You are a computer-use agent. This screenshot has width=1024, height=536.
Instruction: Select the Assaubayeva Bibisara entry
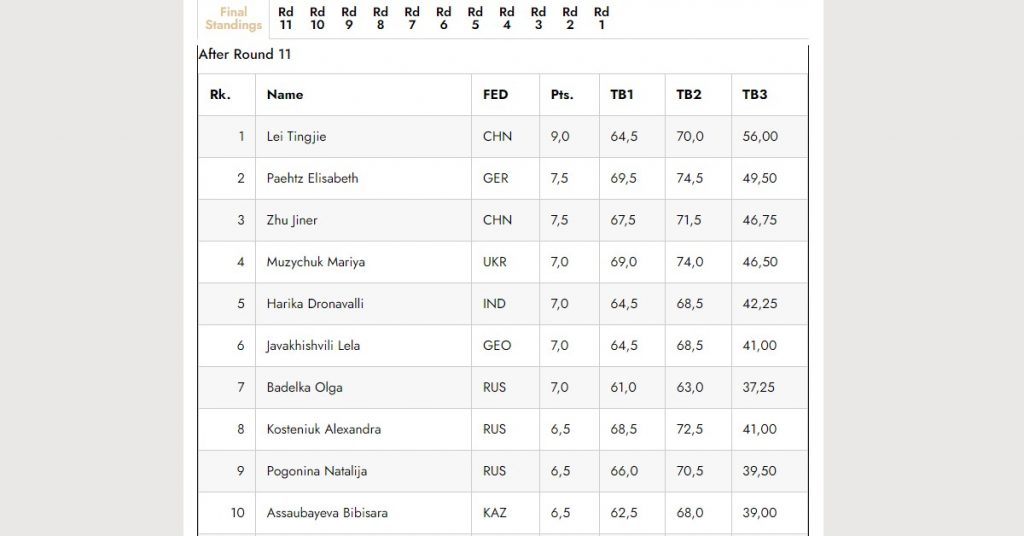(x=327, y=512)
